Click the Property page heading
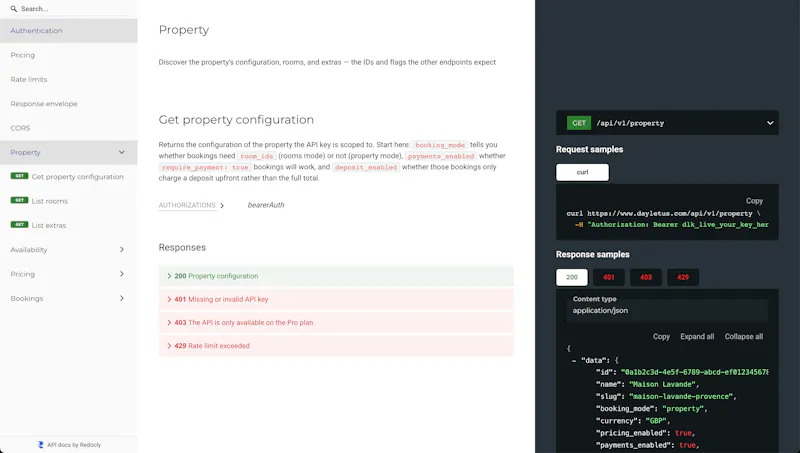The width and height of the screenshot is (800, 453). [184, 30]
